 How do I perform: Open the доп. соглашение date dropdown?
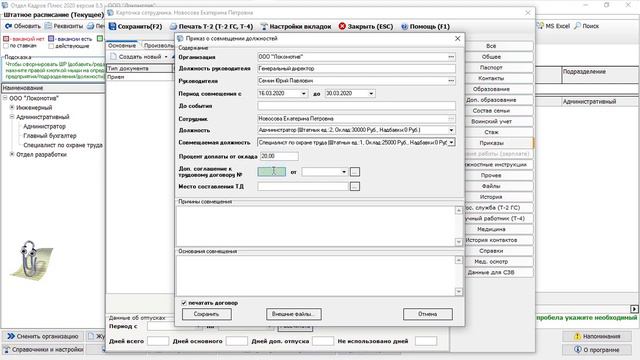tap(344, 172)
